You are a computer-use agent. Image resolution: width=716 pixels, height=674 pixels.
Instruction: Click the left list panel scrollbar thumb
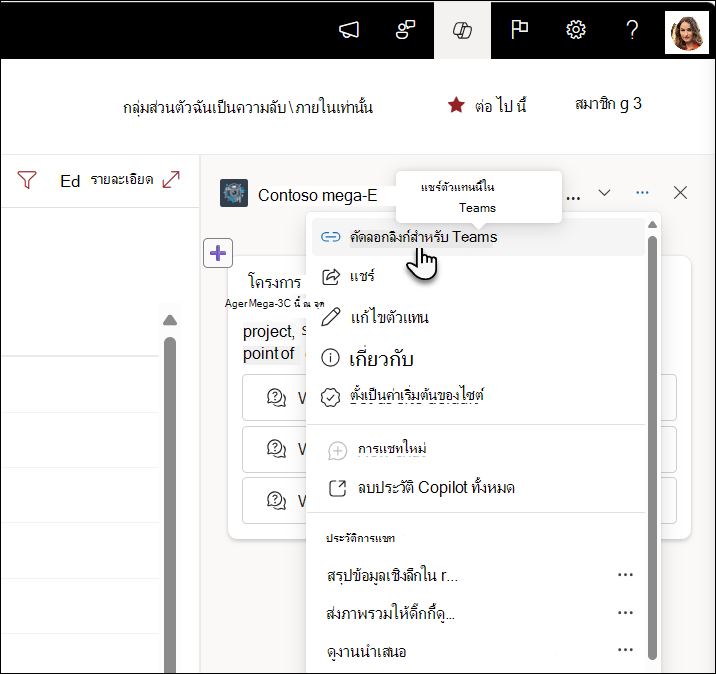(x=170, y=505)
